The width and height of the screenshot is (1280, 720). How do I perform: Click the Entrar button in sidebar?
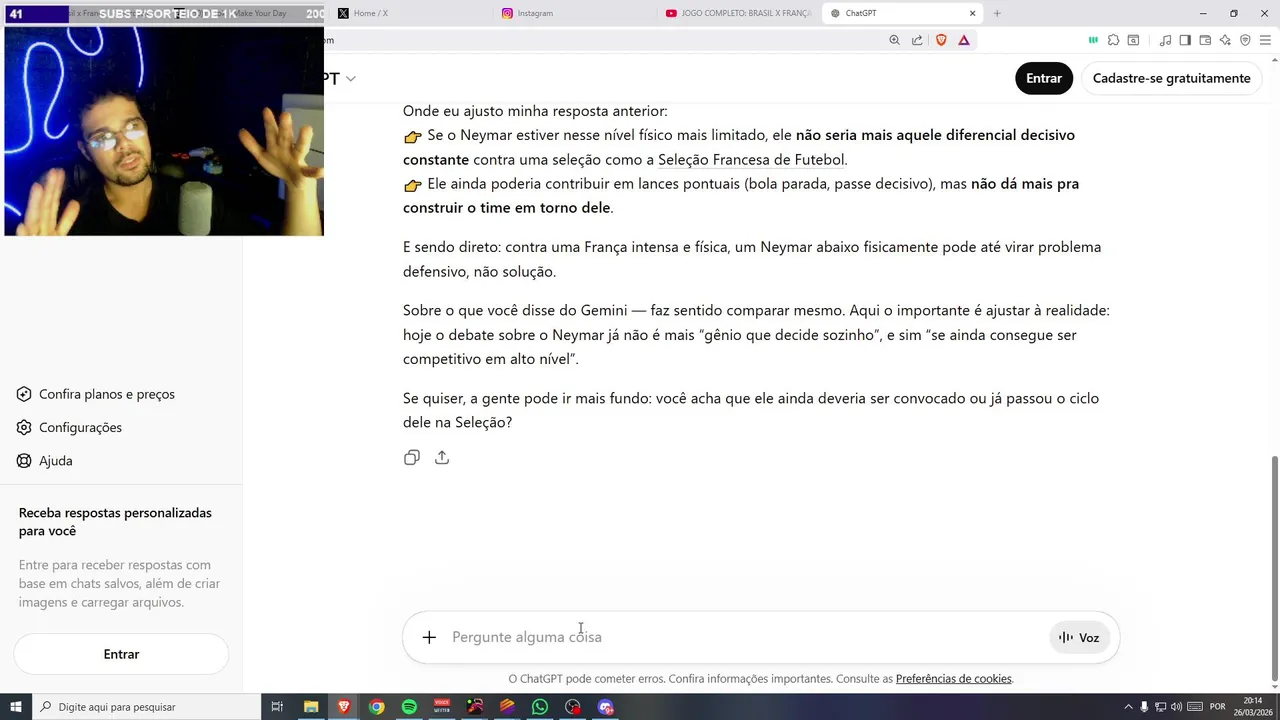(121, 654)
